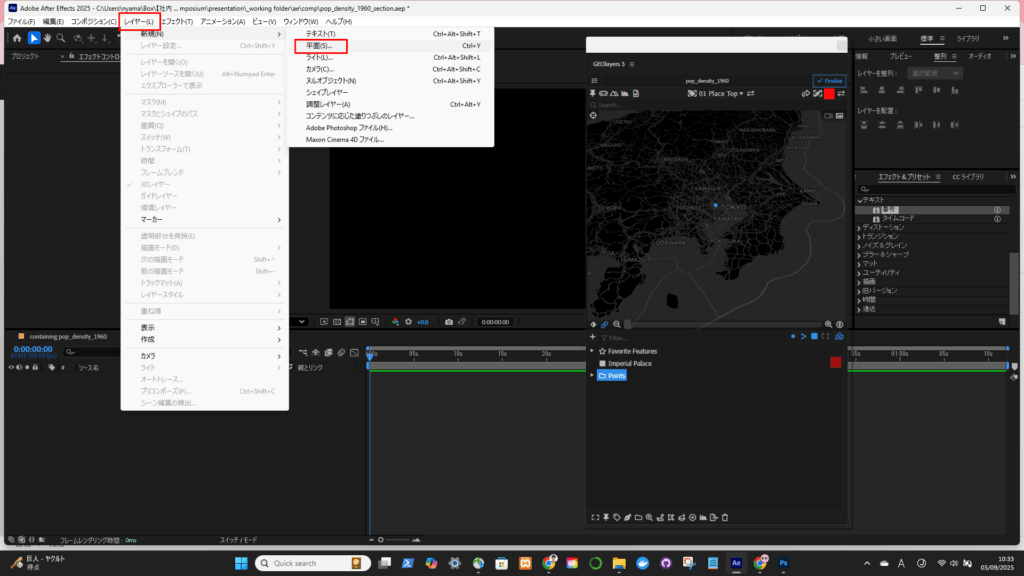Viewport: 1024px width, 576px height.
Task: Click the snapshot camera icon under the viewer
Action: 448,322
